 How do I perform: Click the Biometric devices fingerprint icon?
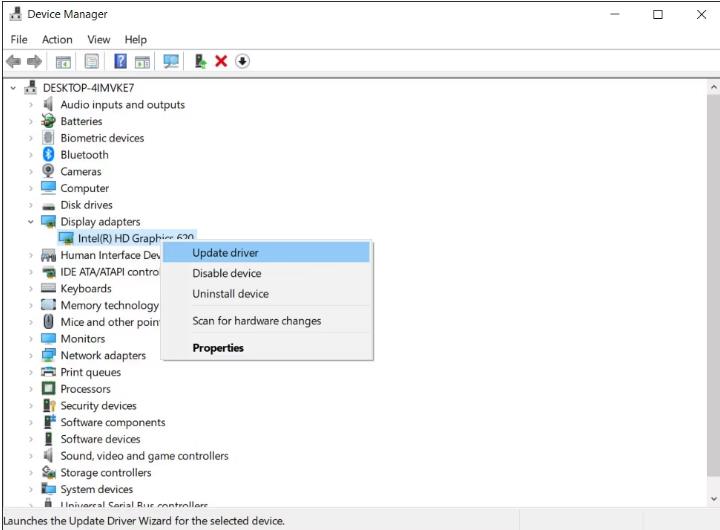click(x=48, y=137)
